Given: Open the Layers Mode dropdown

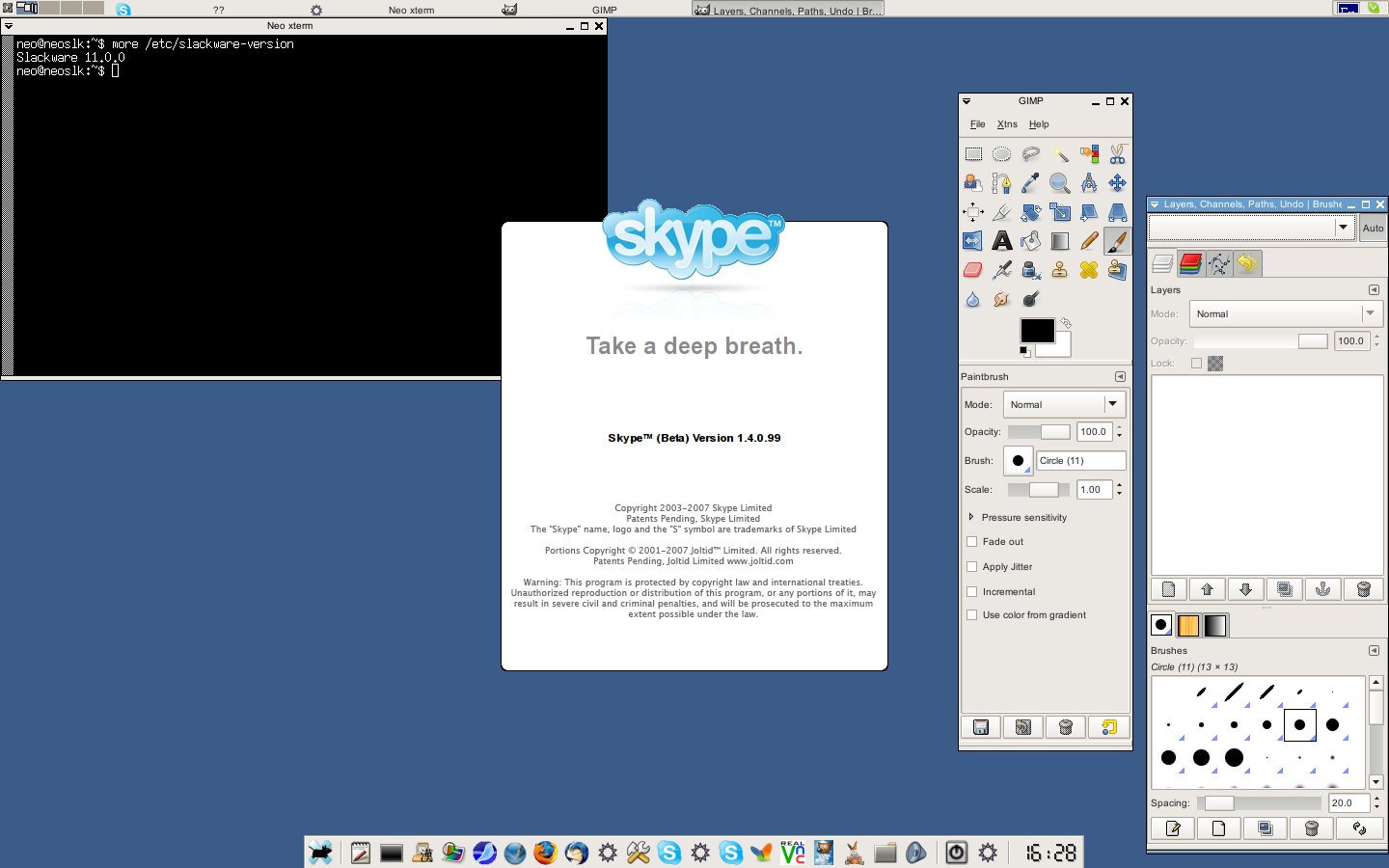Looking at the screenshot, I should (1286, 314).
